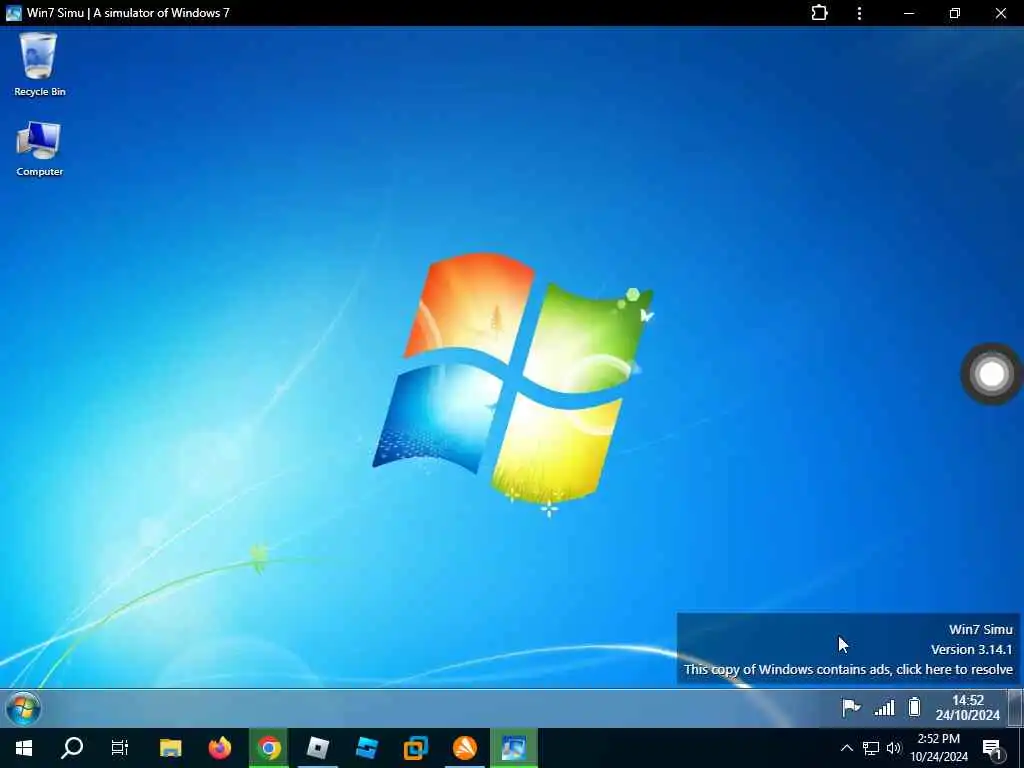Open host clock showing 2:52 PM

[939, 748]
